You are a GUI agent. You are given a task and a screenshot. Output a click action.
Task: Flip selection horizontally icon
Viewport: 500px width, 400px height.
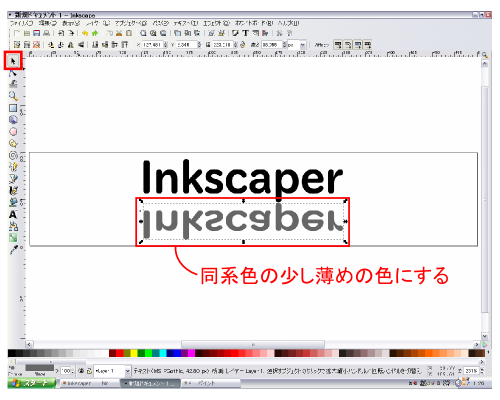(x=71, y=45)
